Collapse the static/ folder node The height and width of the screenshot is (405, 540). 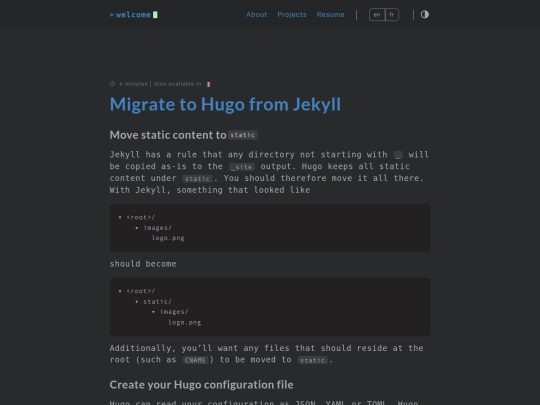pos(137,302)
